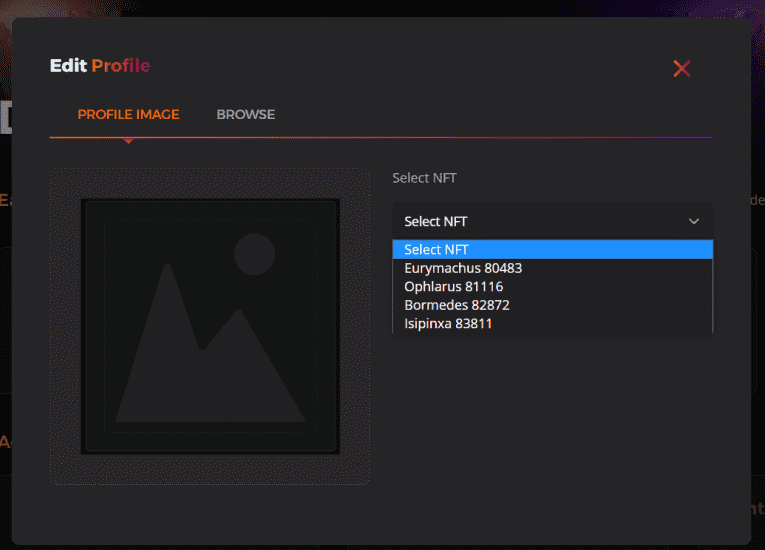Select Eurymachus 80483 from the list
Image resolution: width=765 pixels, height=550 pixels.
point(463,268)
